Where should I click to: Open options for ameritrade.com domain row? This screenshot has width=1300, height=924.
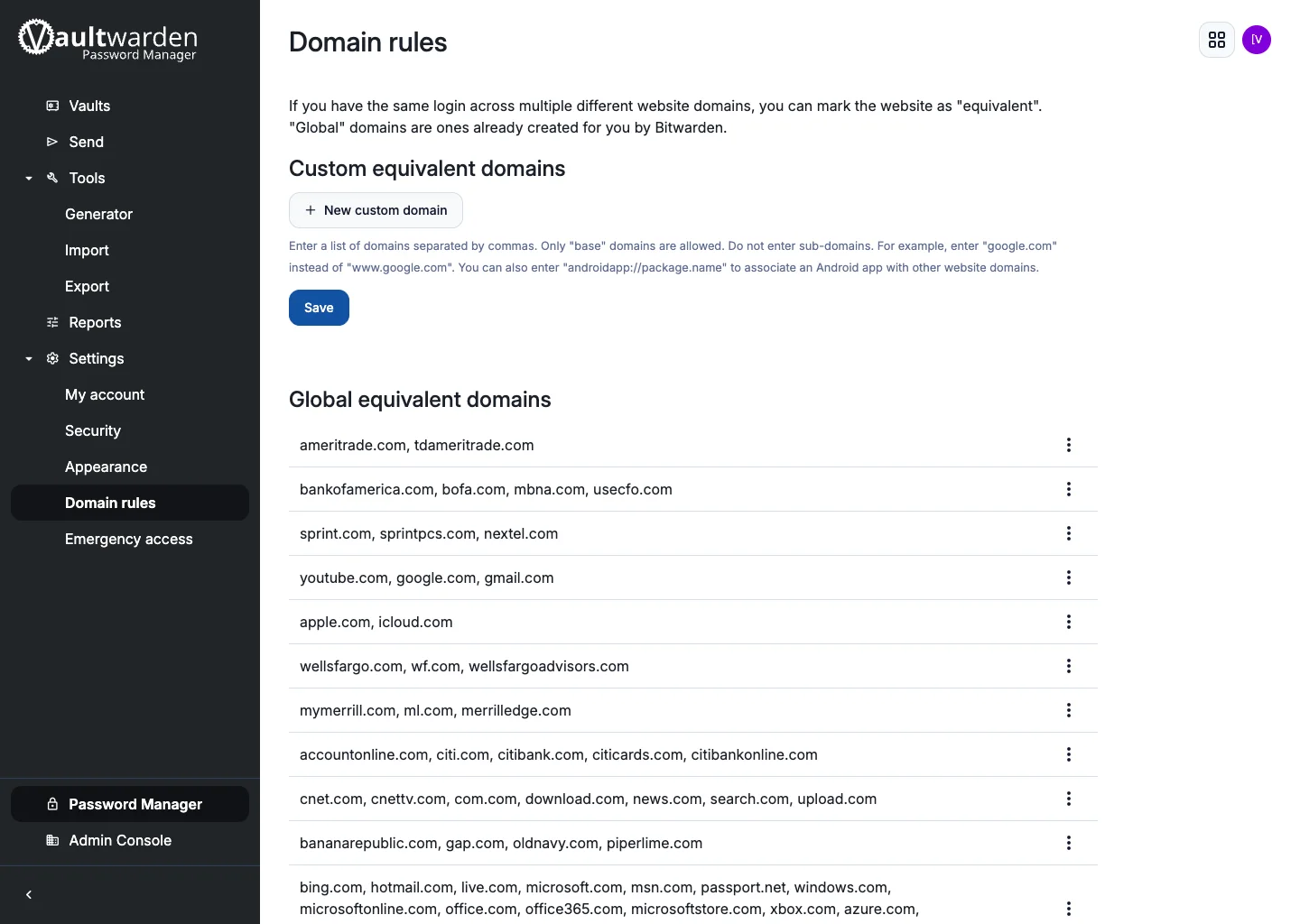click(1069, 445)
